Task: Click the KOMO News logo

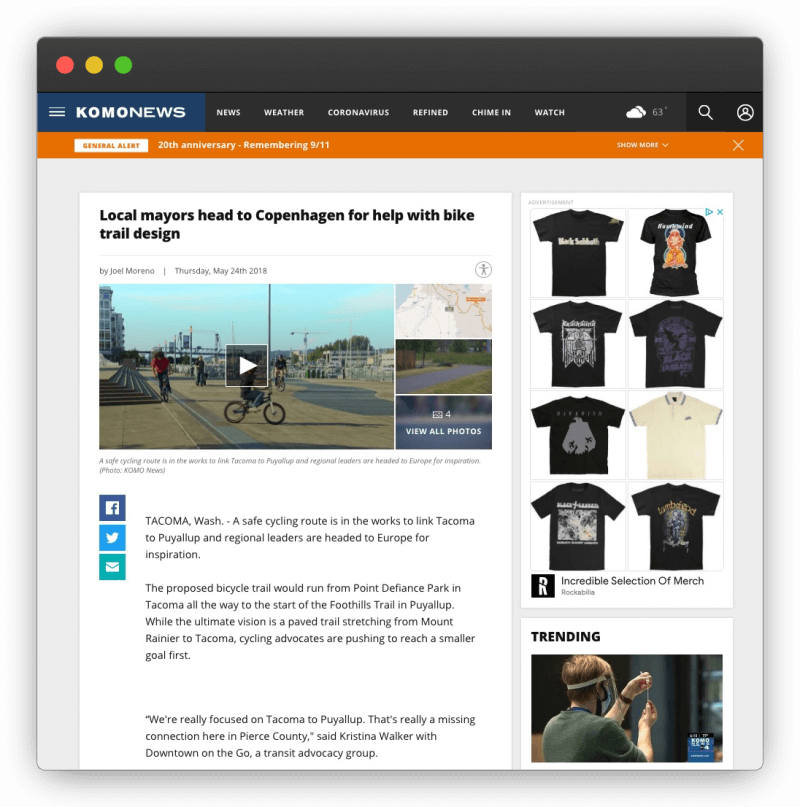Action: [x=130, y=113]
